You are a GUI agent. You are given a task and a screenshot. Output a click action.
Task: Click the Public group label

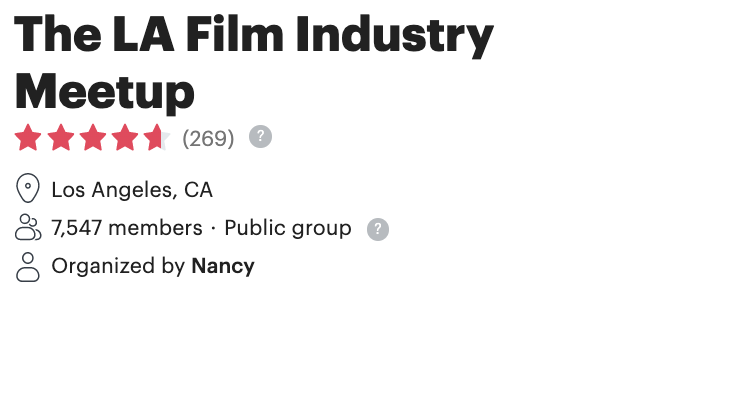pyautogui.click(x=288, y=228)
